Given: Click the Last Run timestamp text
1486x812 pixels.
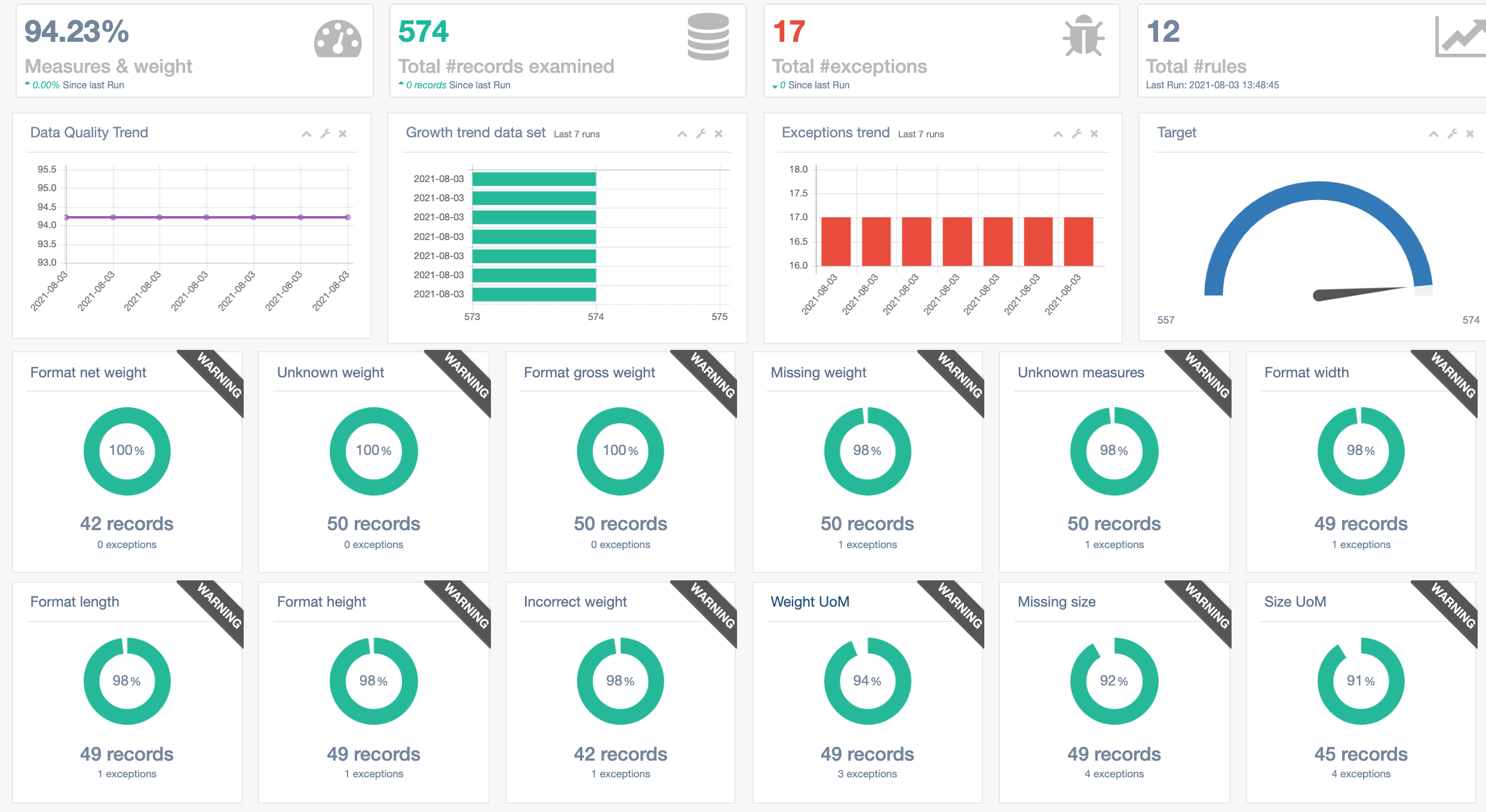Looking at the screenshot, I should tap(1212, 85).
